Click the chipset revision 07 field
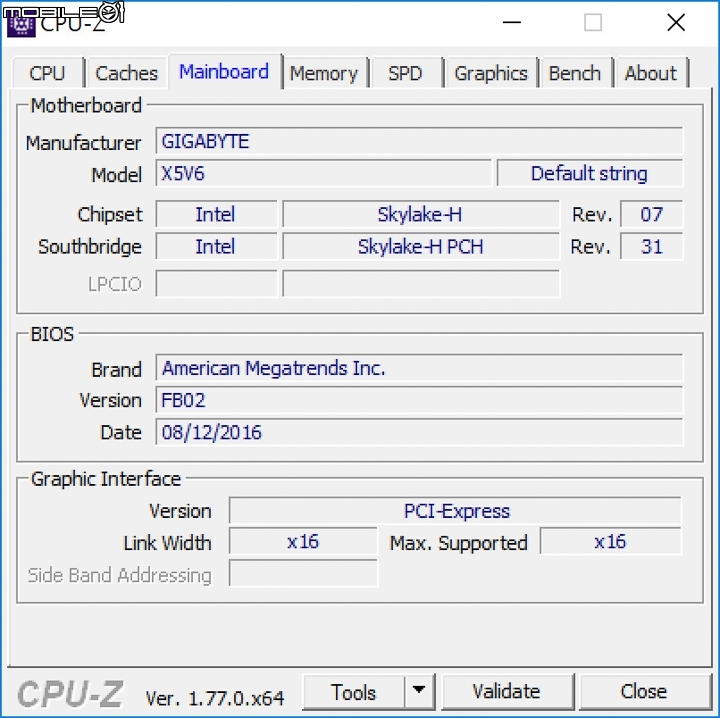 pyautogui.click(x=652, y=214)
